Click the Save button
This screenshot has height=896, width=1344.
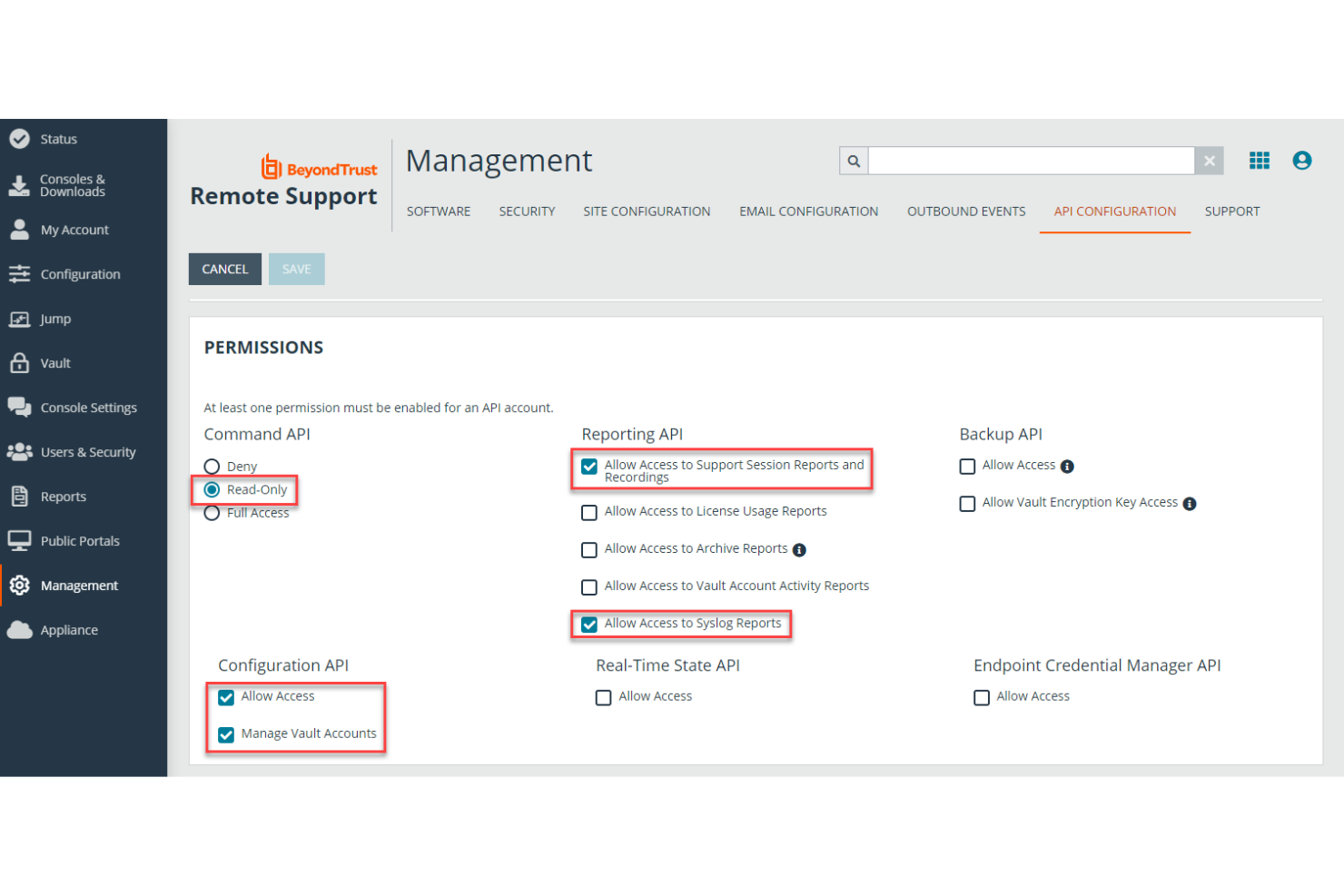(297, 270)
